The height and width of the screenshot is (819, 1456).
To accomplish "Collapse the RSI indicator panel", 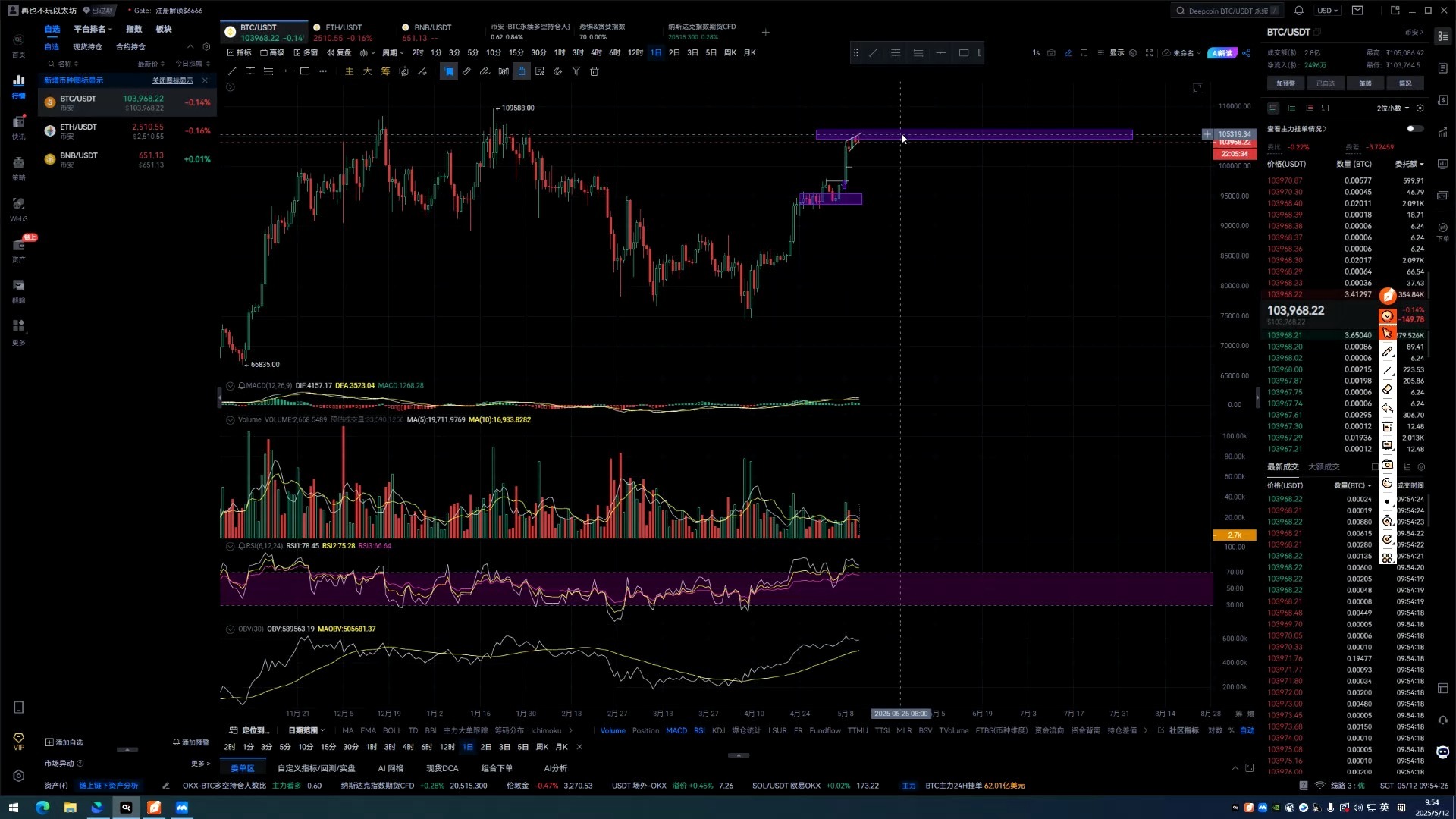I will 230,546.
